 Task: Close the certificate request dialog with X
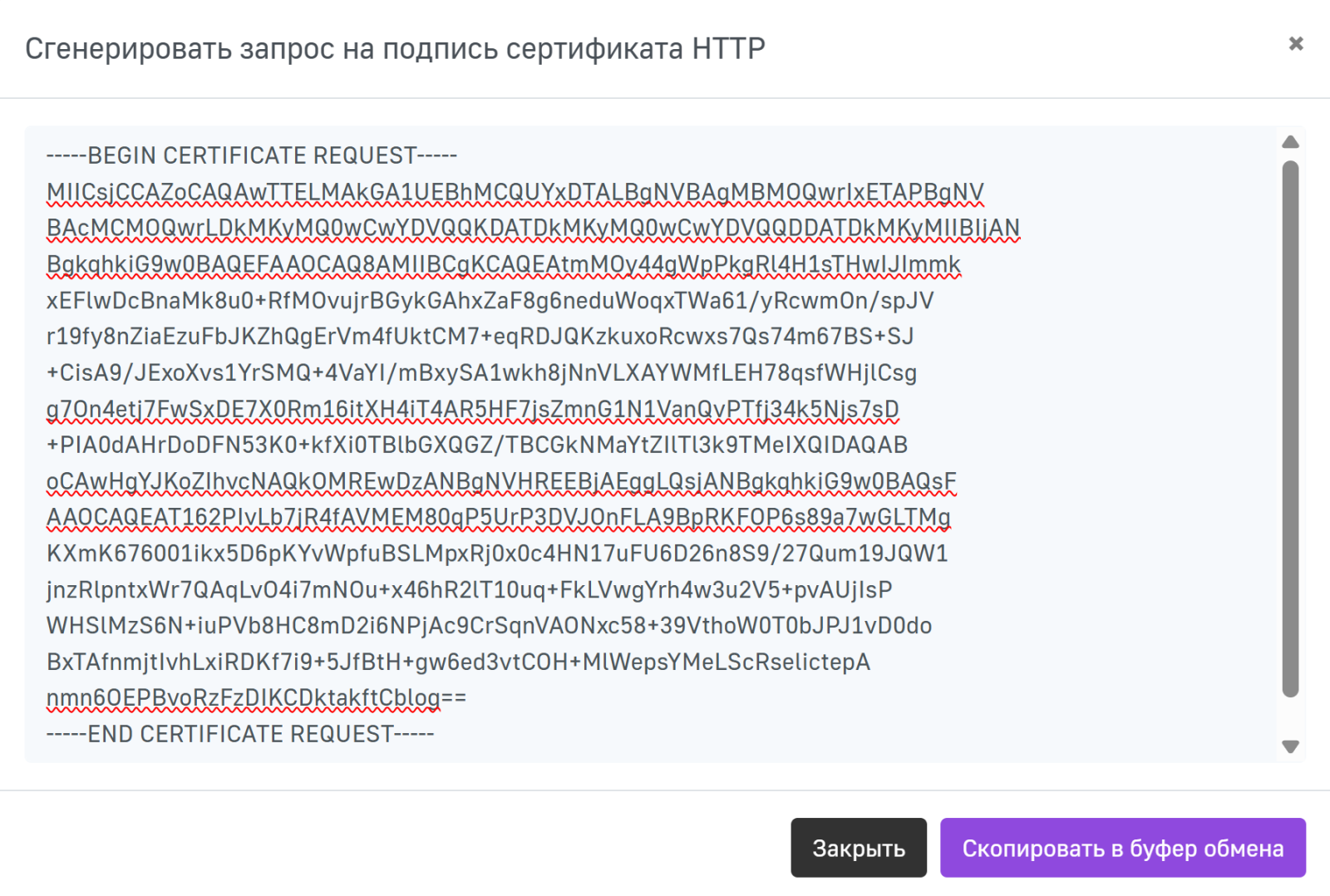click(1295, 44)
